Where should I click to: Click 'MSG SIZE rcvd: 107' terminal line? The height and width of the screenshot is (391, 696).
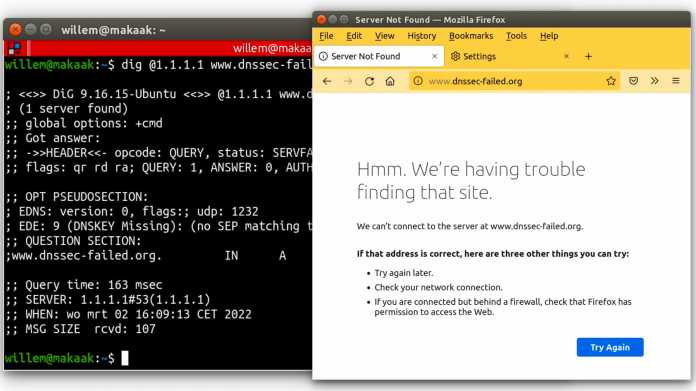pyautogui.click(x=80, y=329)
